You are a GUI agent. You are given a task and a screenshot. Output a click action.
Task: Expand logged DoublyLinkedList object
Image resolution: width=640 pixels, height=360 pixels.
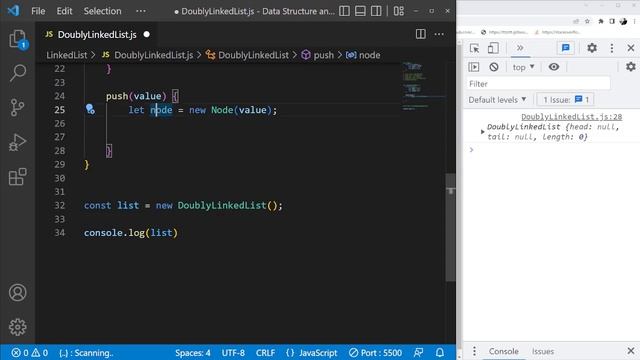pyautogui.click(x=482, y=132)
